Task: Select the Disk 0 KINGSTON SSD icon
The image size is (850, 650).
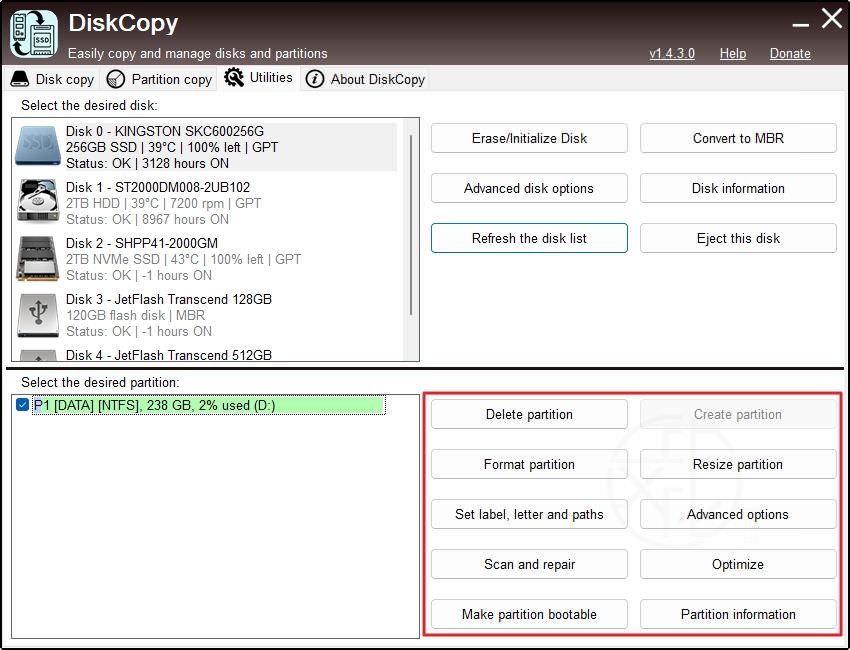Action: coord(38,147)
